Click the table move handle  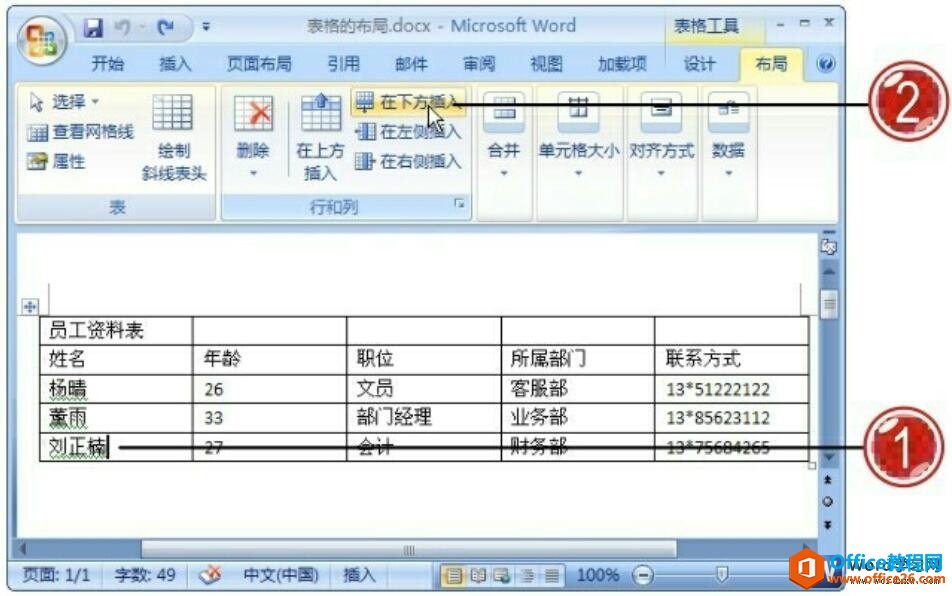[30, 306]
